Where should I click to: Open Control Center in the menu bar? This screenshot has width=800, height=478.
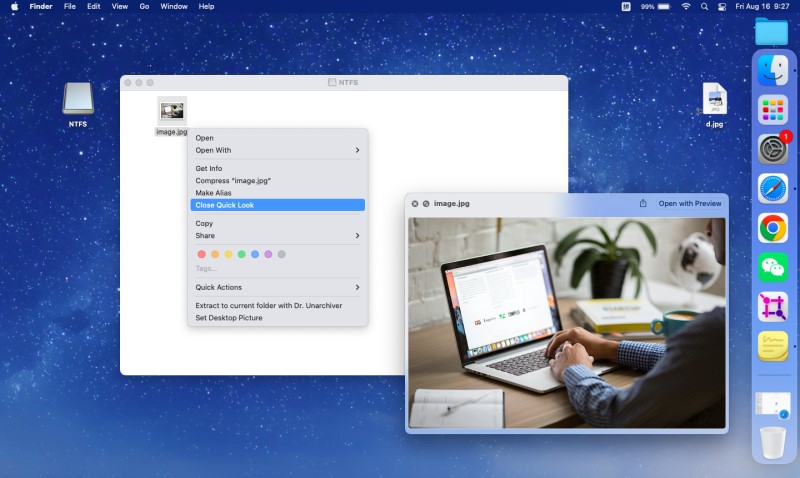click(x=721, y=6)
